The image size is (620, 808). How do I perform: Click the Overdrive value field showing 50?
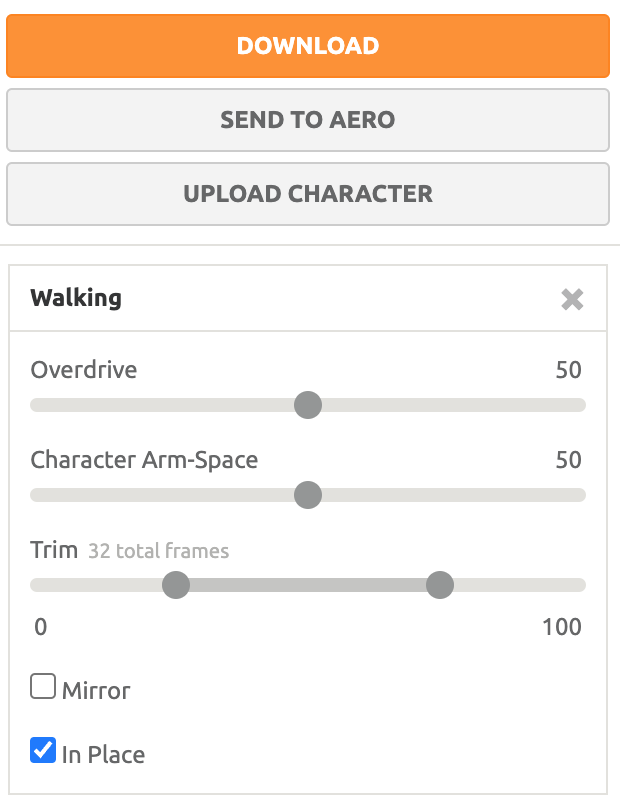tap(568, 370)
